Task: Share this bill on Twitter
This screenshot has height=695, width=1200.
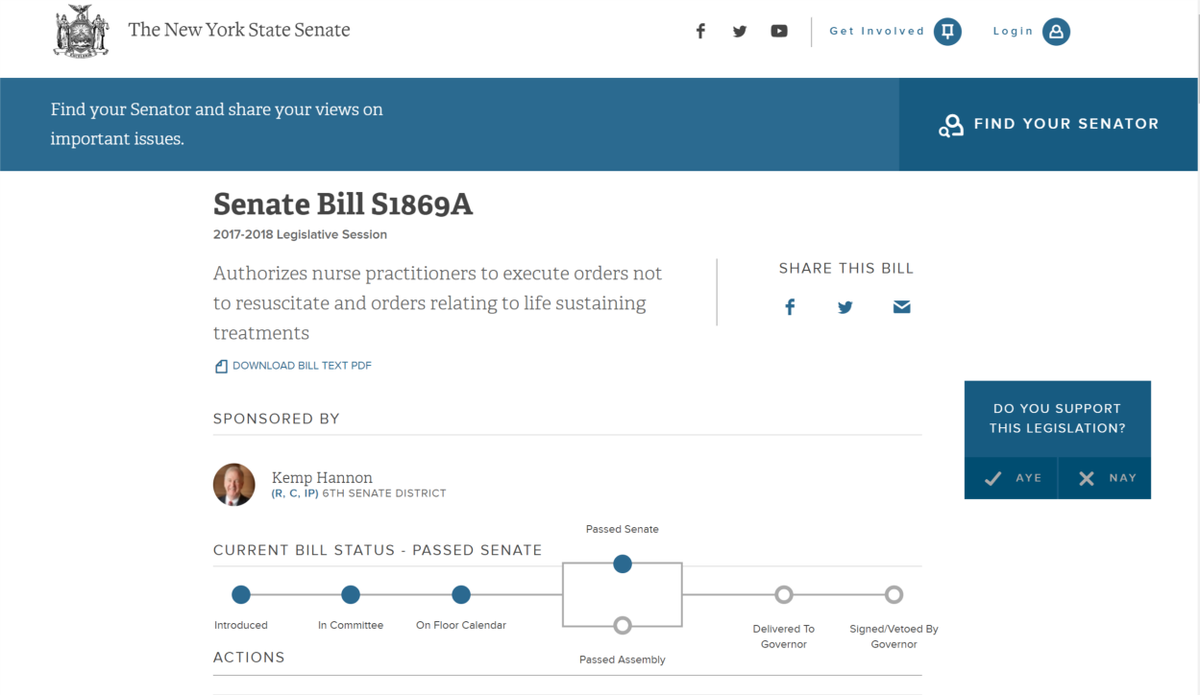Action: click(845, 307)
